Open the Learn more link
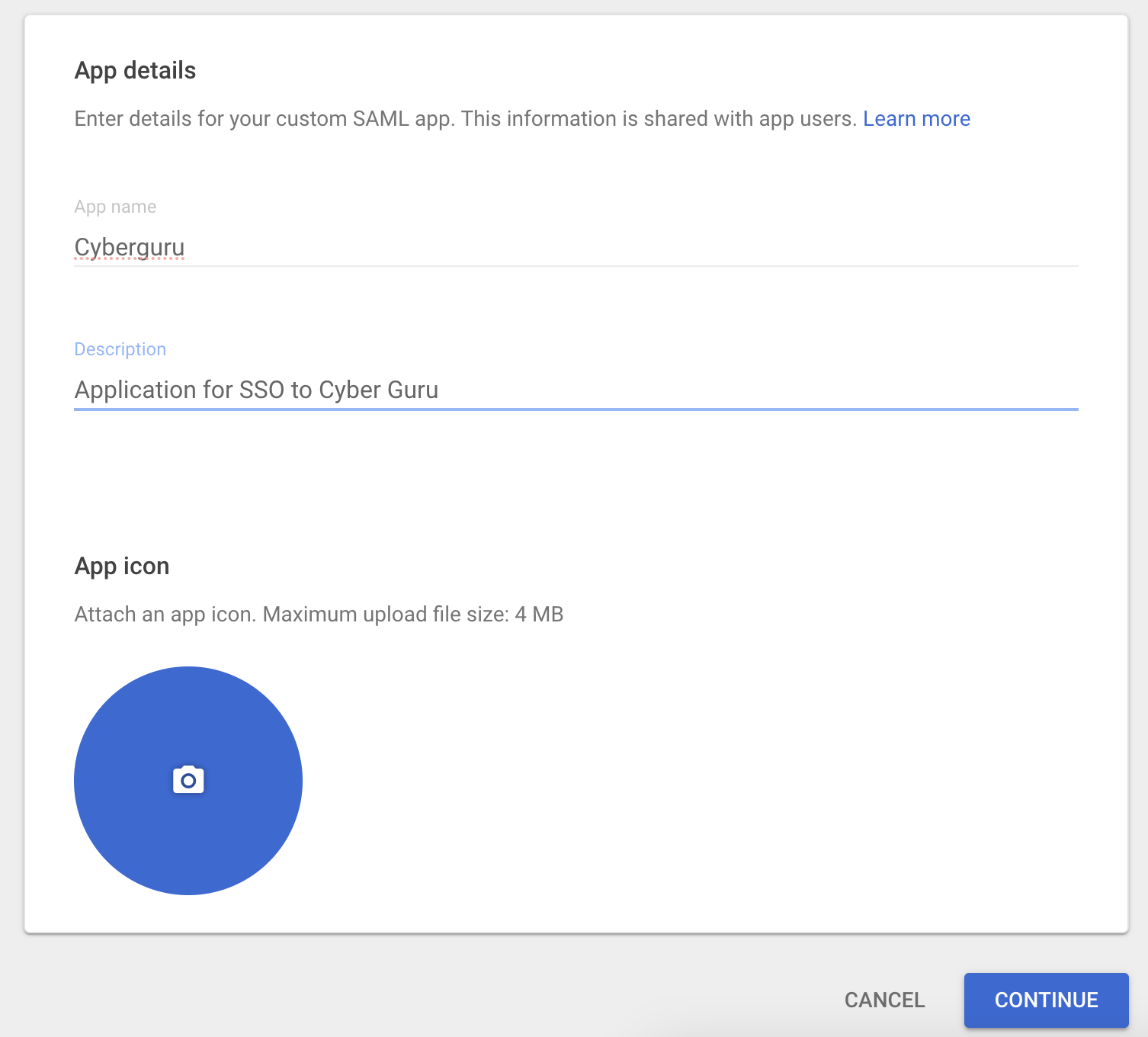Screen dimensions: 1148x1037 pos(916,119)
